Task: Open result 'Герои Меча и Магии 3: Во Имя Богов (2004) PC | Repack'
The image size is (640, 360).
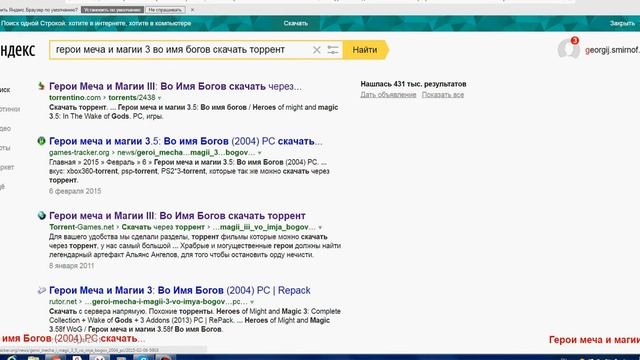Action: [x=180, y=290]
